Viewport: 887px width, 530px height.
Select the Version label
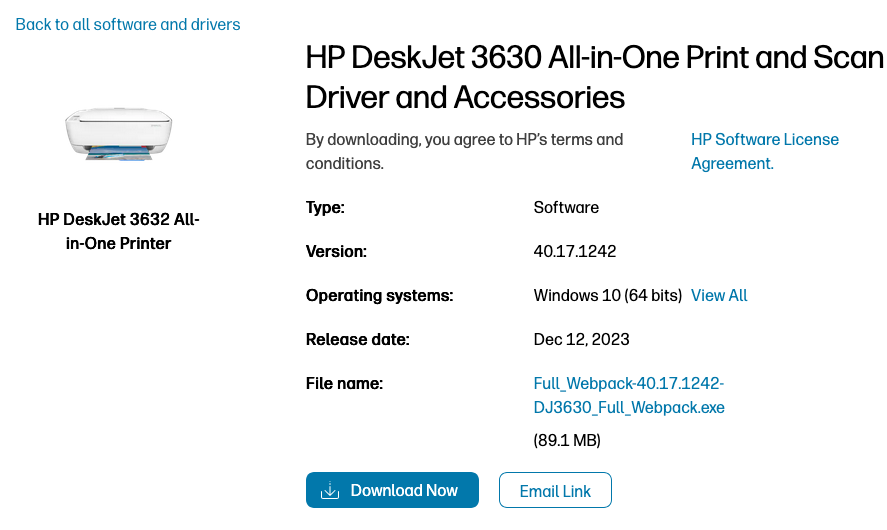tap(336, 251)
